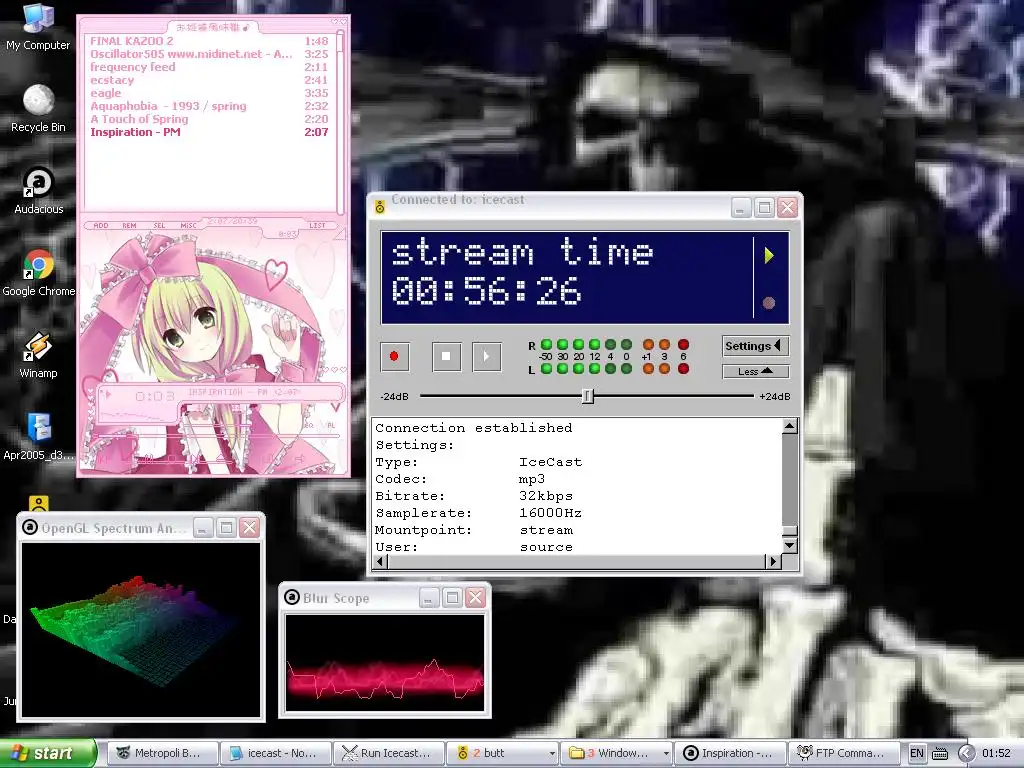Click the butt gain slider handle
This screenshot has height=768, width=1024.
588,396
